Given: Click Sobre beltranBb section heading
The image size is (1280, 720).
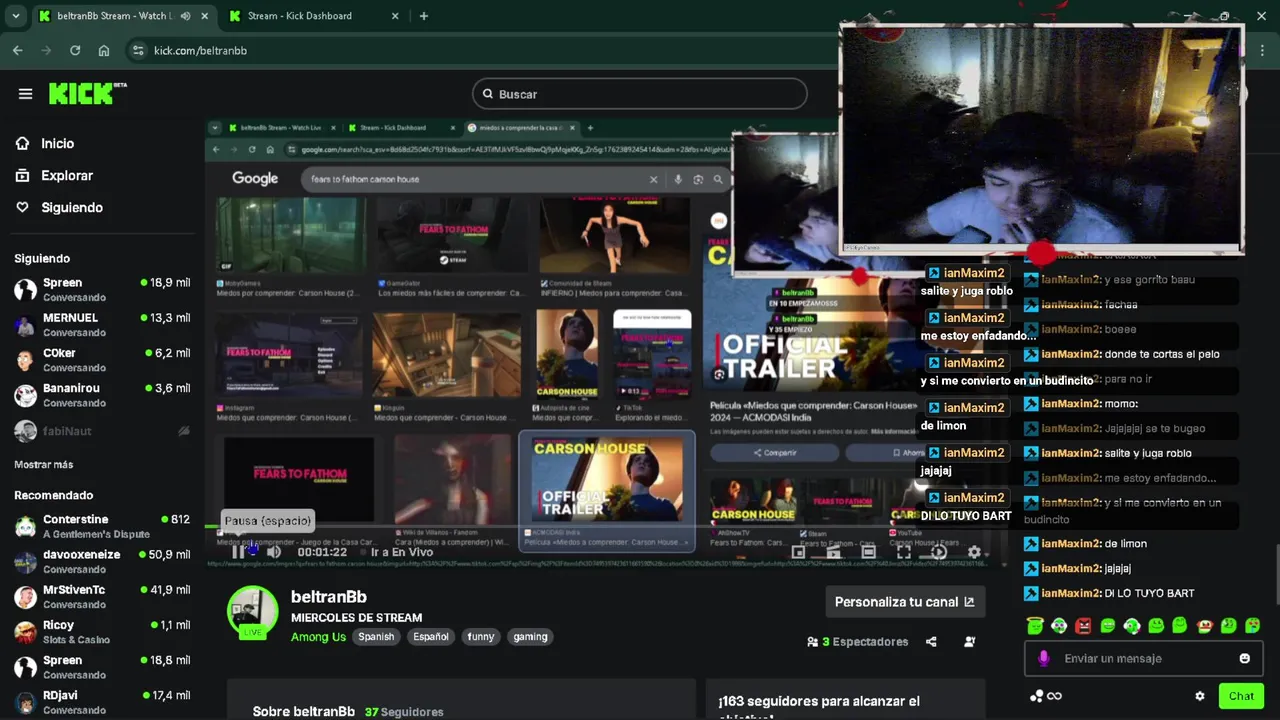Looking at the screenshot, I should (304, 712).
